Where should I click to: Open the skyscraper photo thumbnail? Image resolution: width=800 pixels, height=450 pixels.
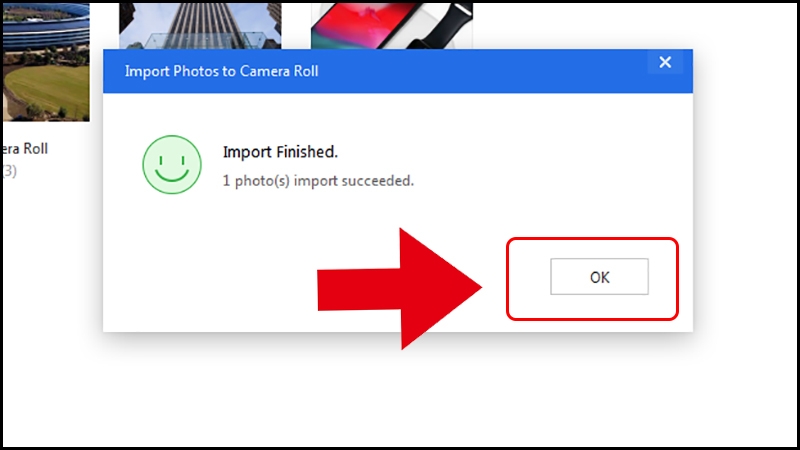tap(200, 26)
